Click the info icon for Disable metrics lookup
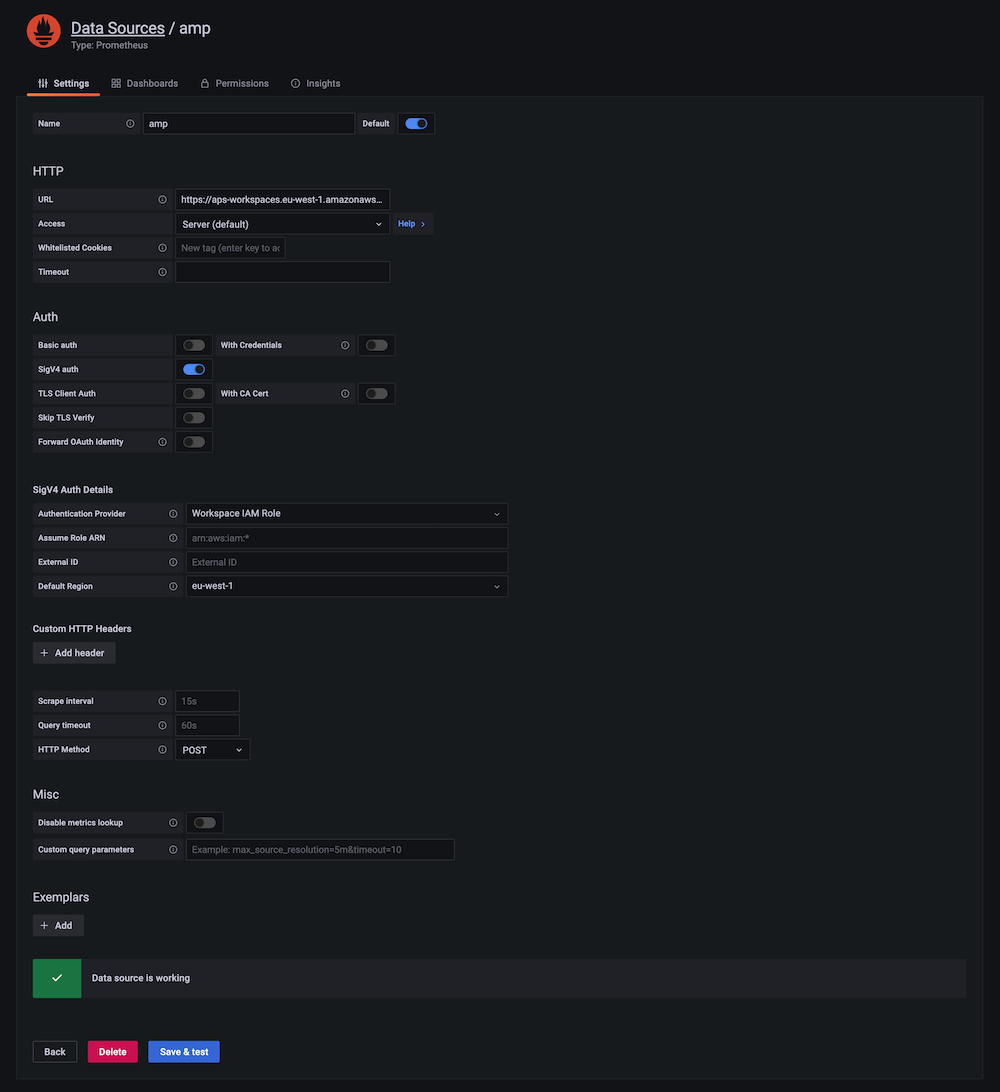This screenshot has width=1000, height=1092. 173,823
